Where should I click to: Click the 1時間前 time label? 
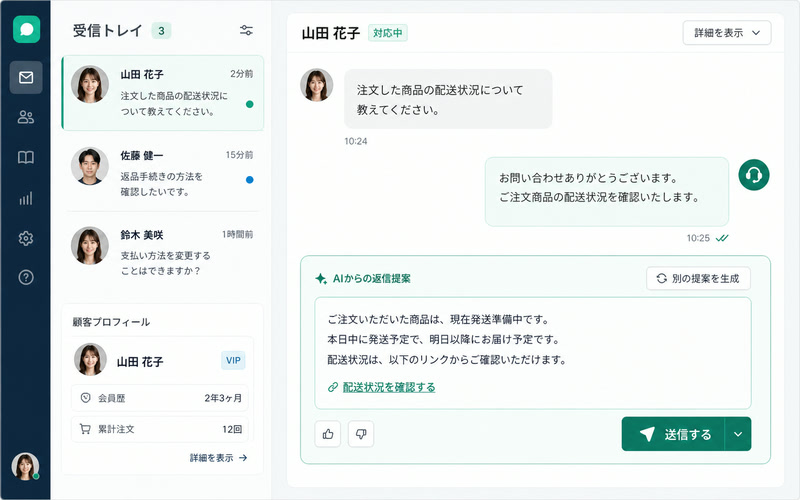click(x=237, y=234)
